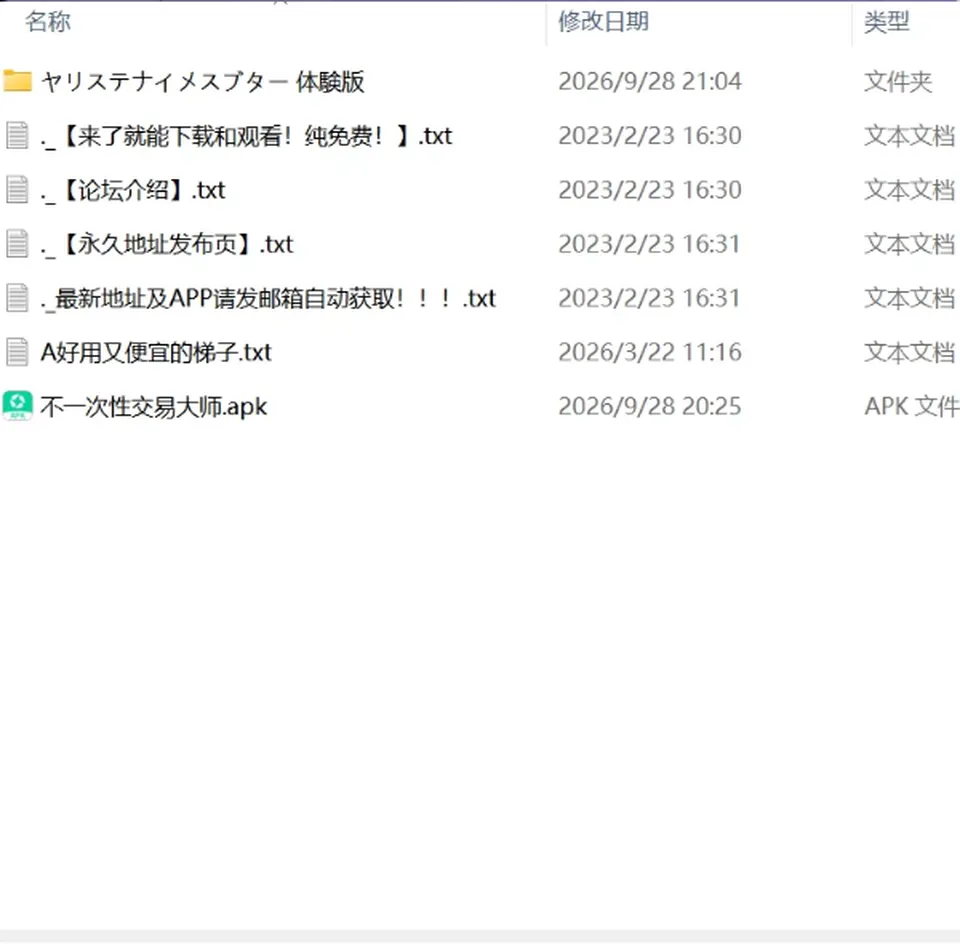Click the file icon beside 最新地址及APP请发邮箱自动获取
The width and height of the screenshot is (960, 944).
click(17, 298)
